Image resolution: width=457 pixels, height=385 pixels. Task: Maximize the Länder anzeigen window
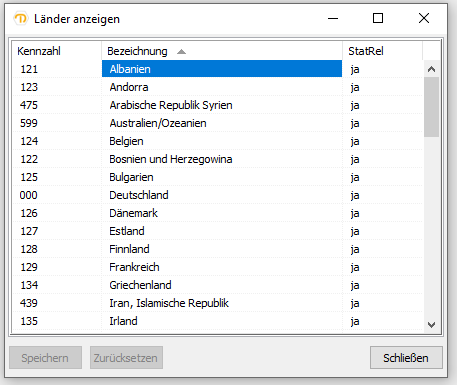pos(378,18)
